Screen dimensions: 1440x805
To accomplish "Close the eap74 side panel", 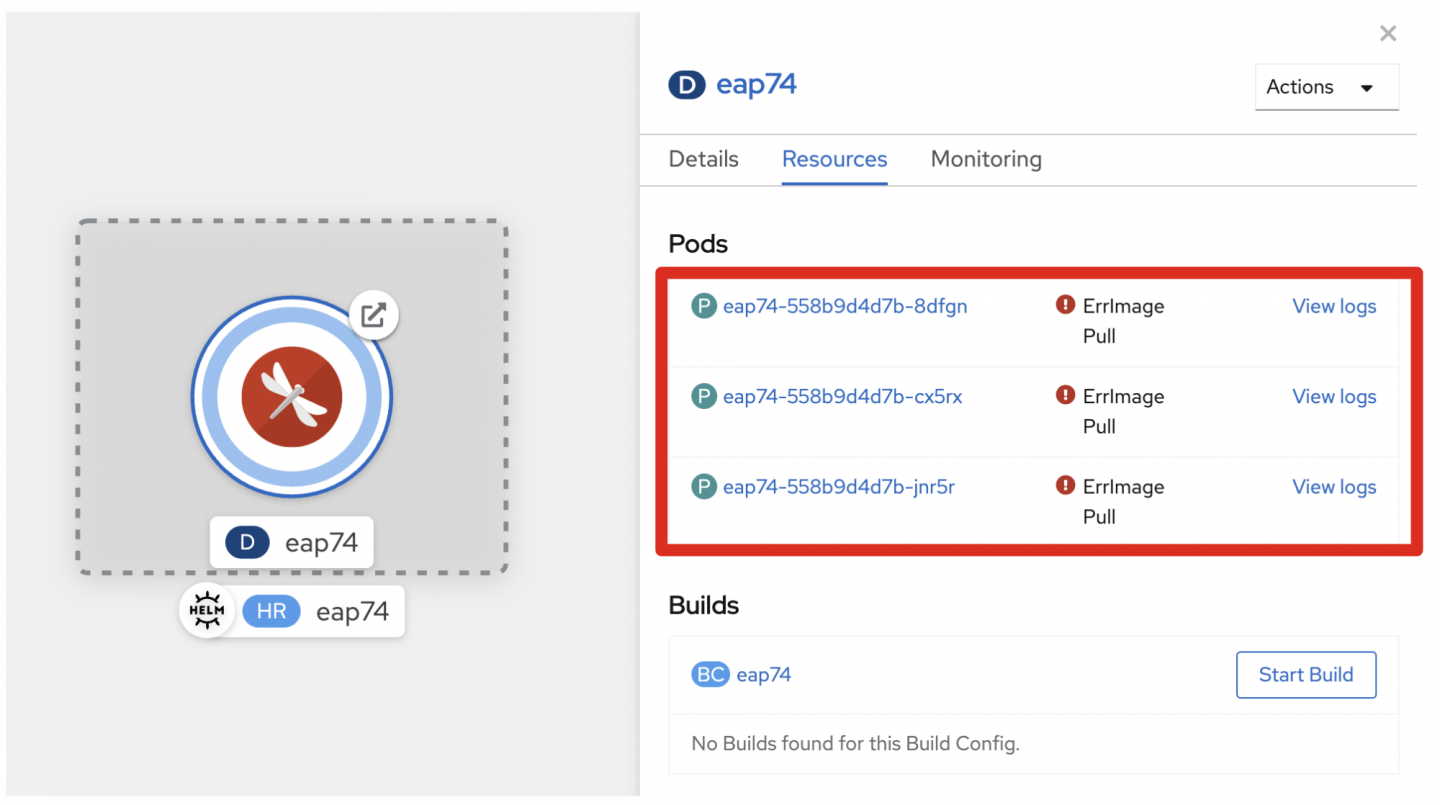I will (1387, 34).
